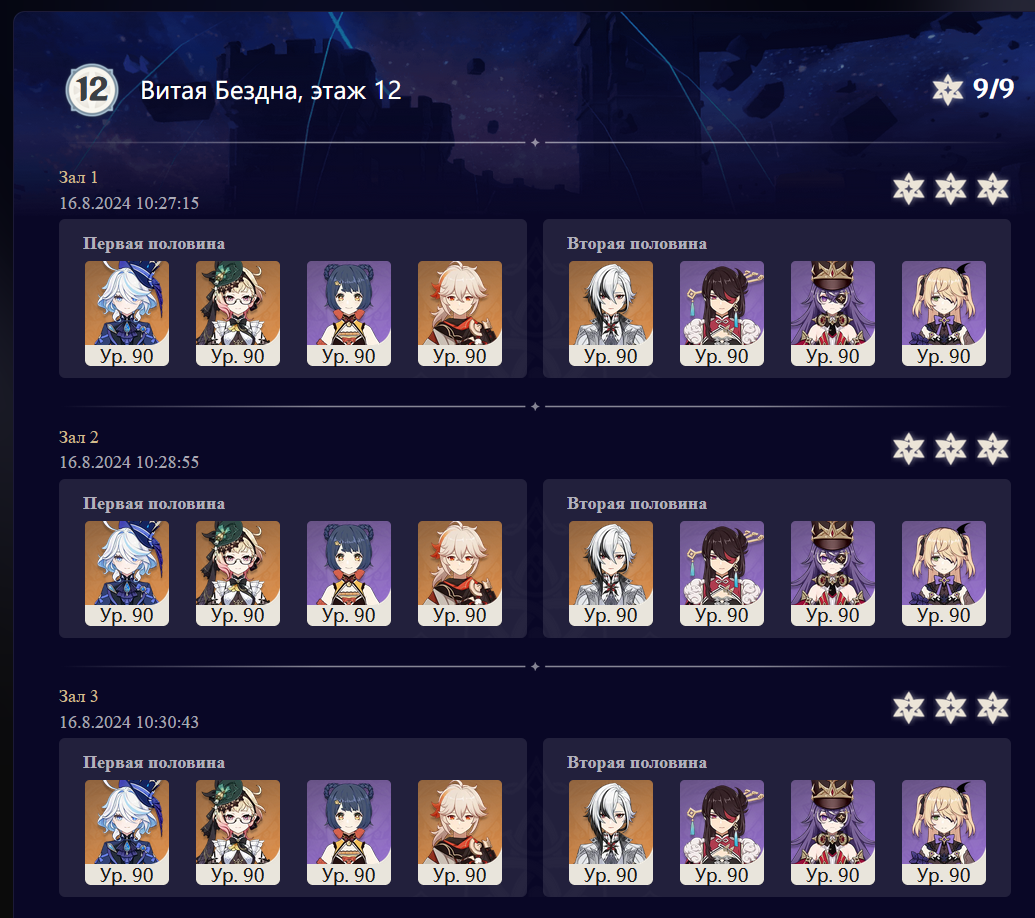This screenshot has height=918, width=1035.
Task: Click the title Витая Бездна, этаж 12
Action: [271, 90]
